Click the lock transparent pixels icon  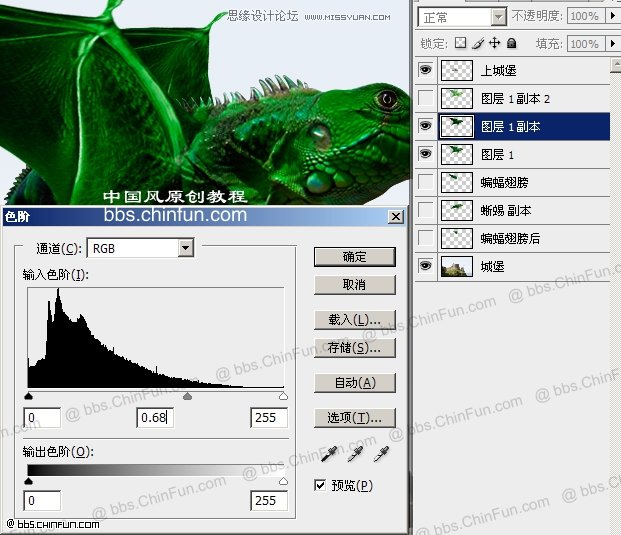(460, 43)
